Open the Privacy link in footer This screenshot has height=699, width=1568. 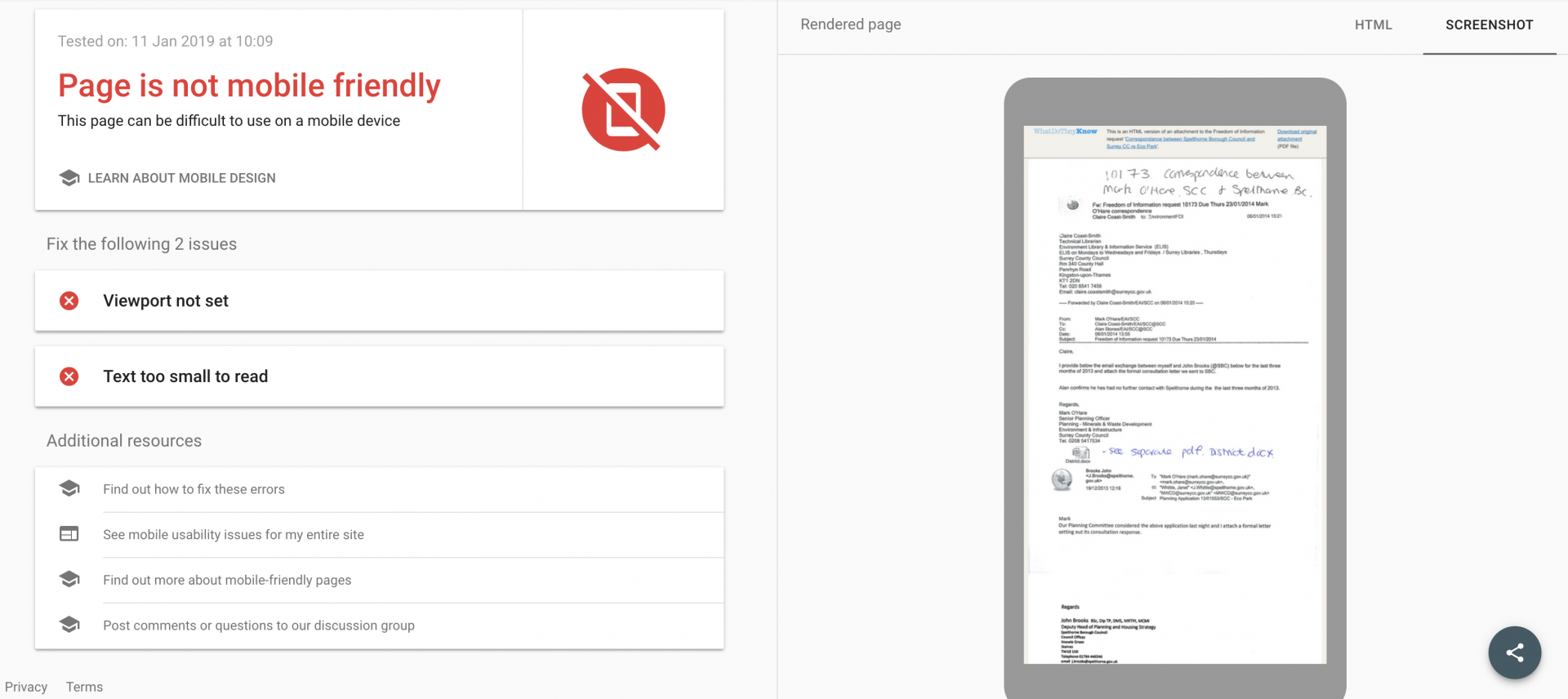[x=26, y=687]
